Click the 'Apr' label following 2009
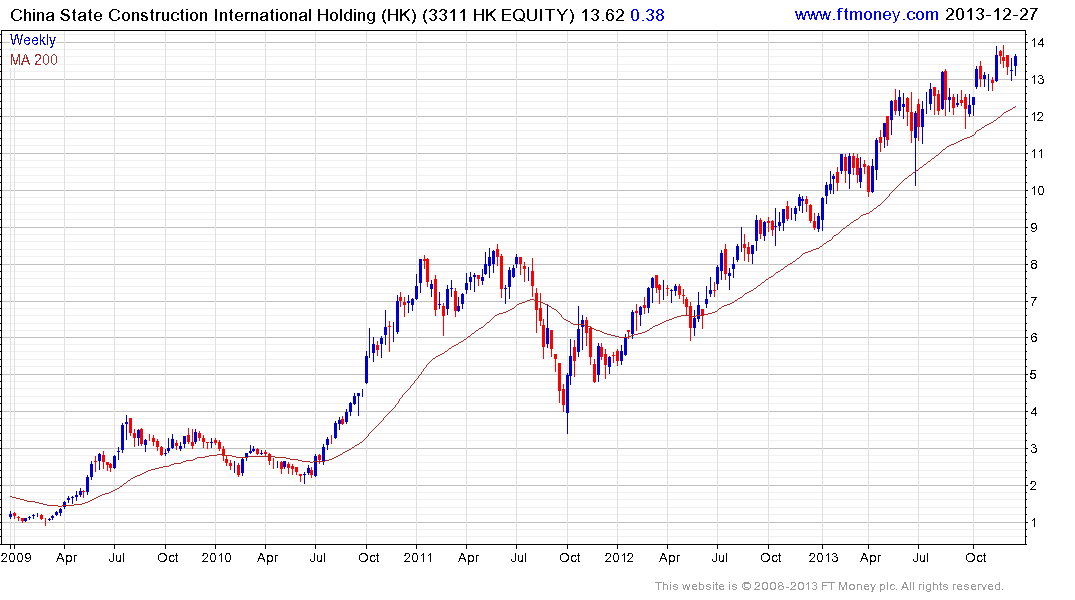 point(67,557)
